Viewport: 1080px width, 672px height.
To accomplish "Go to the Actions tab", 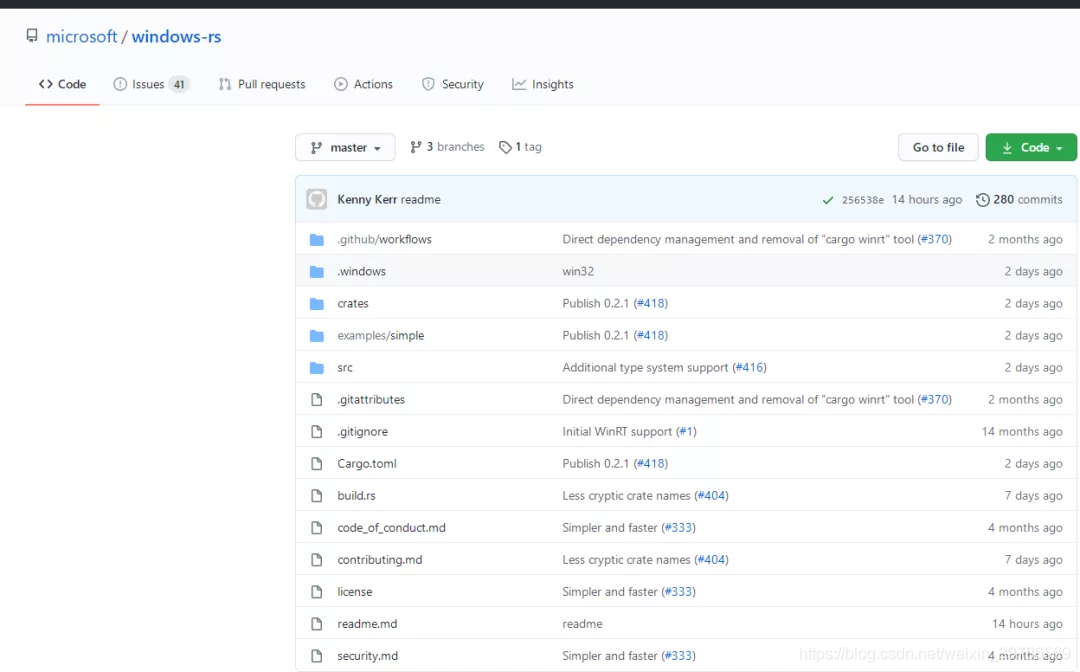I will point(364,84).
